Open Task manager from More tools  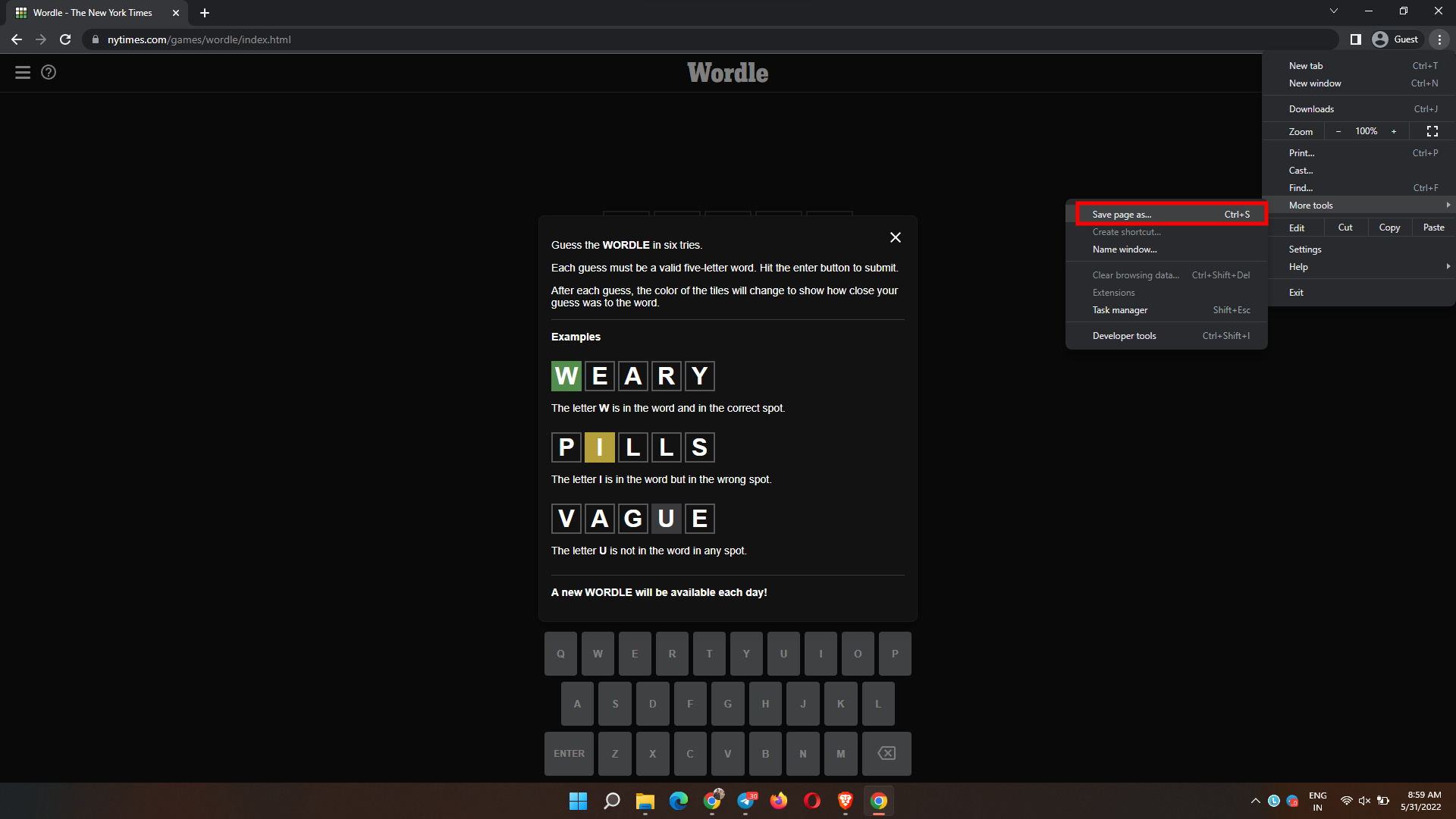[x=1166, y=310]
